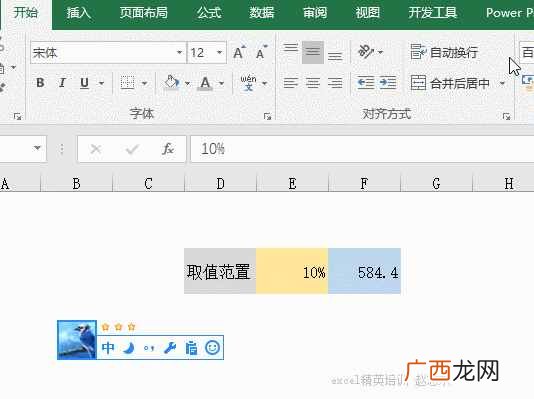The height and width of the screenshot is (399, 534).
Task: Open the IME smiley emoji icon
Action: (213, 348)
